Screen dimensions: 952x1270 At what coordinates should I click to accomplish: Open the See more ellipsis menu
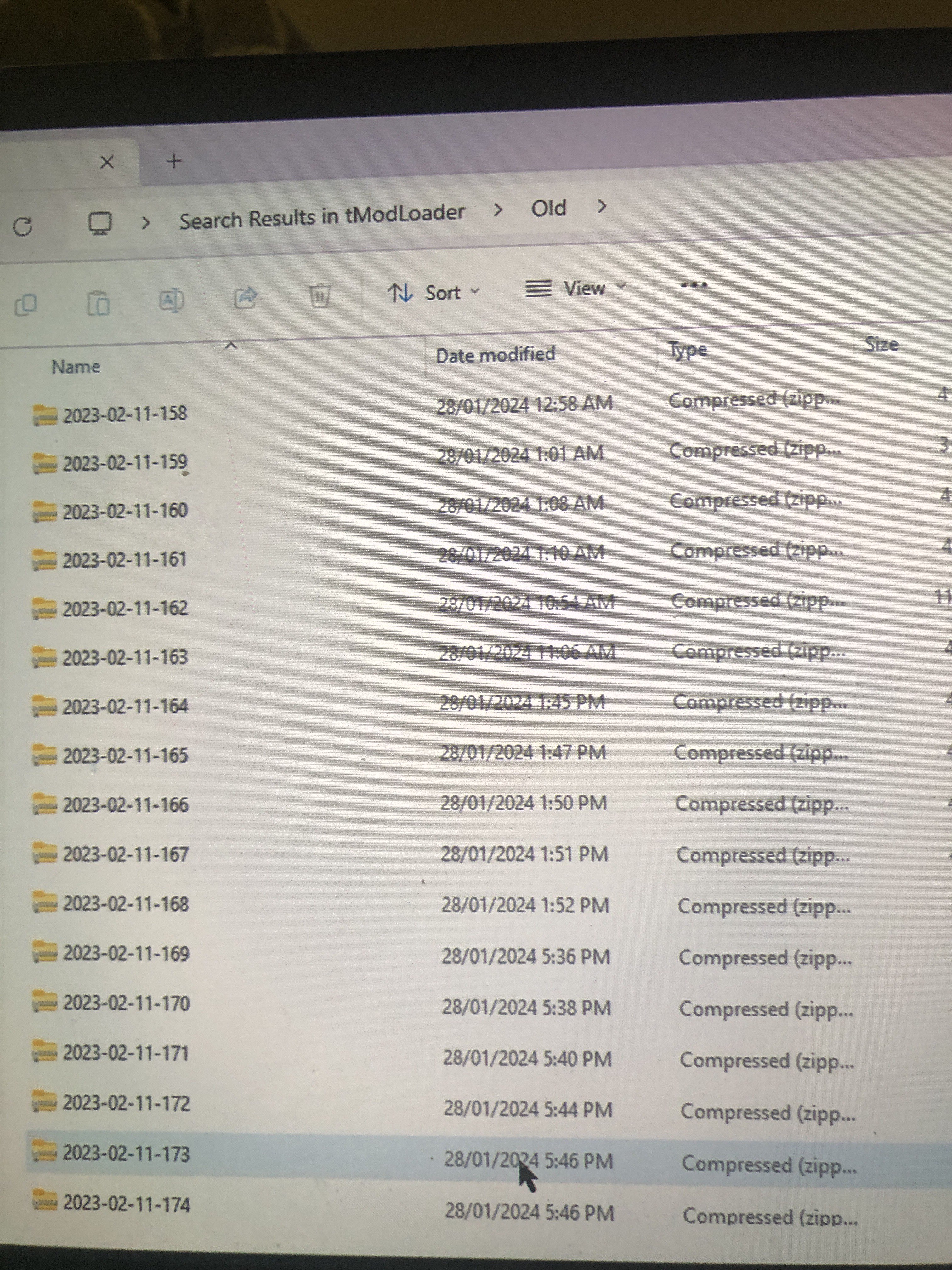693,285
